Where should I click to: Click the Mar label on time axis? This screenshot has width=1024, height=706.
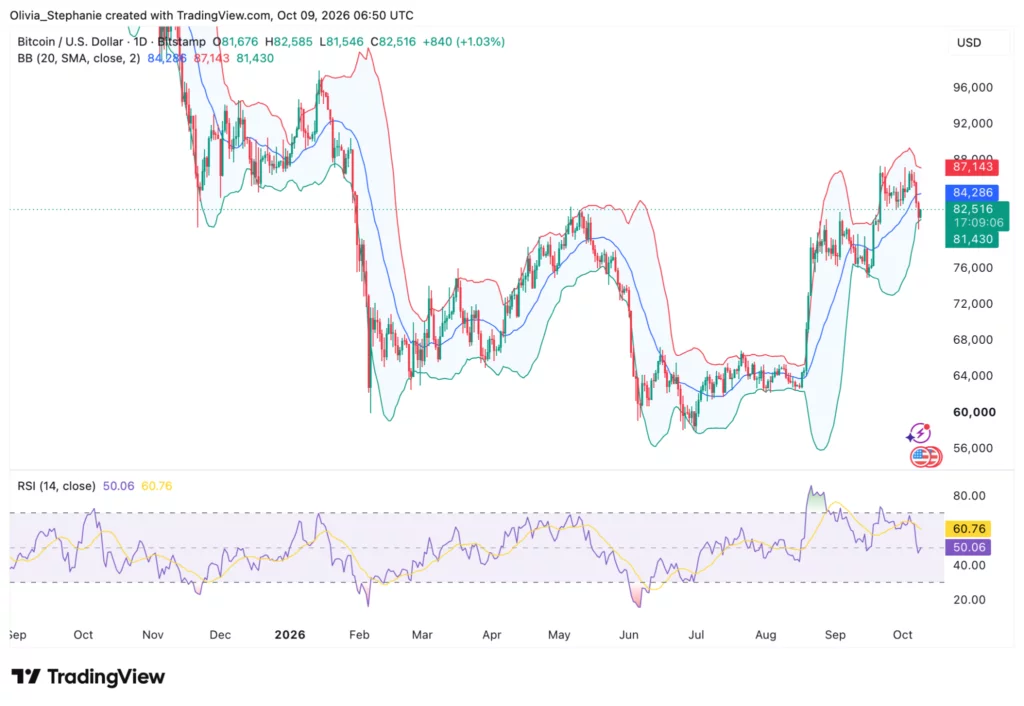pyautogui.click(x=422, y=635)
